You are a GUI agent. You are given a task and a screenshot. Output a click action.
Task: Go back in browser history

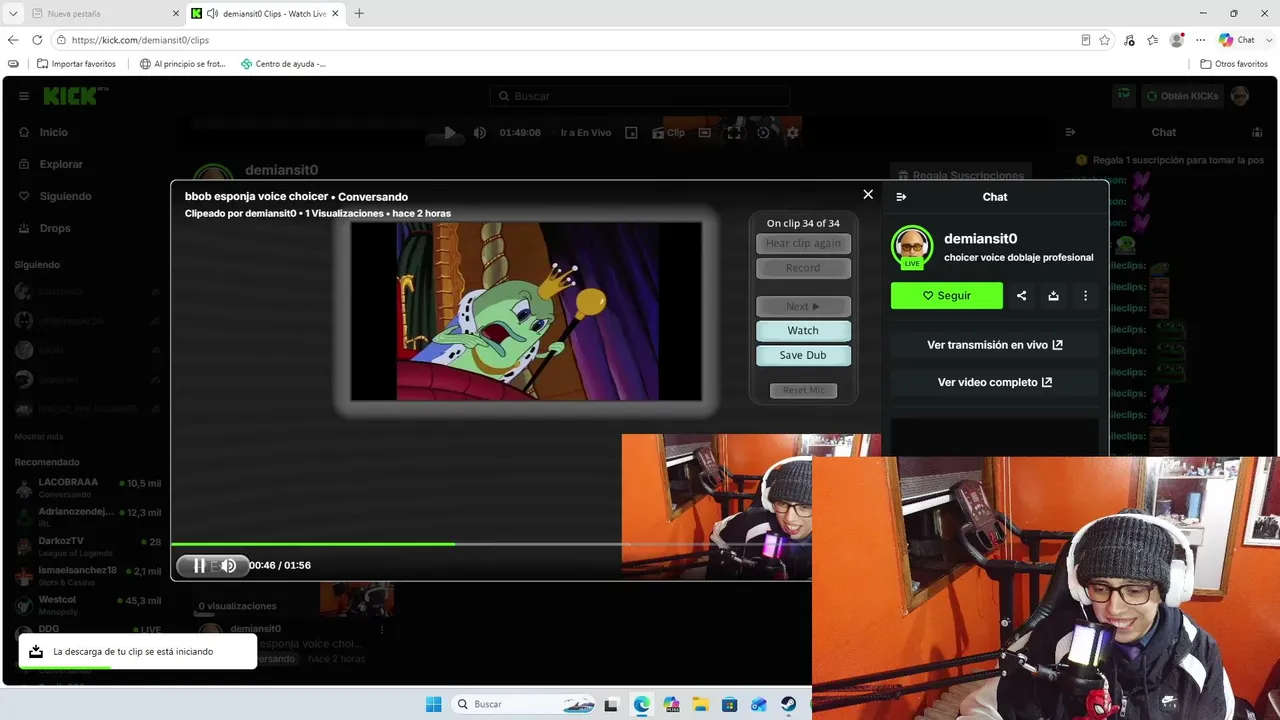(13, 40)
